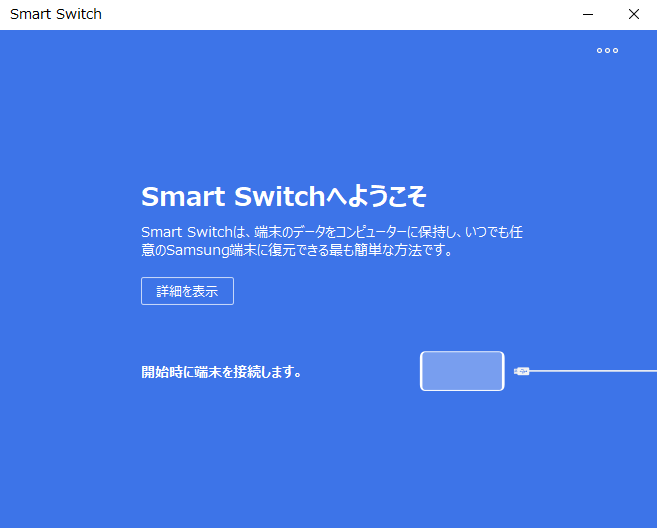The image size is (657, 528).
Task: Click the Smart Switch title bar text
Action: [56, 14]
